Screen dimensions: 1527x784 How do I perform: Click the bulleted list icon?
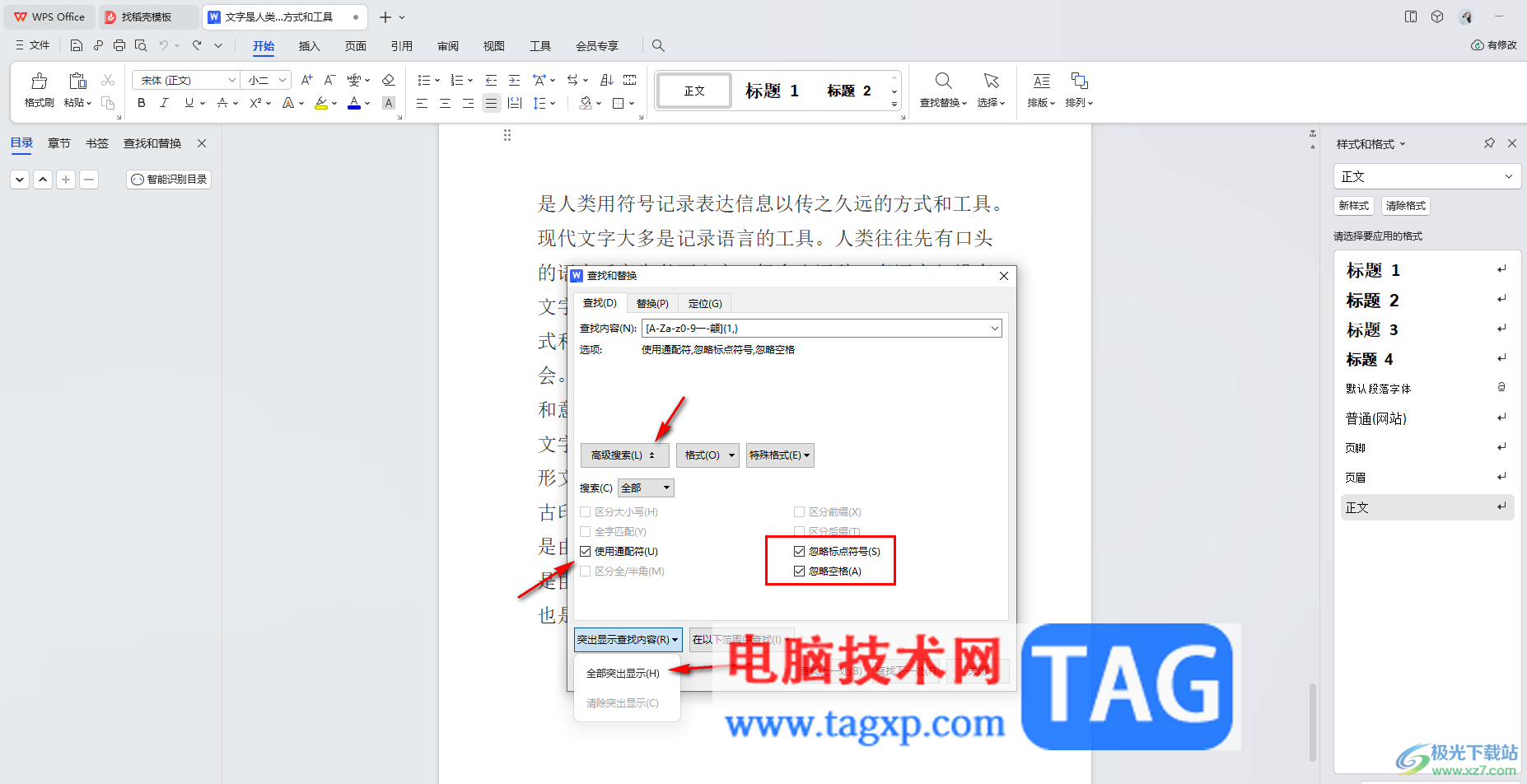[x=423, y=80]
